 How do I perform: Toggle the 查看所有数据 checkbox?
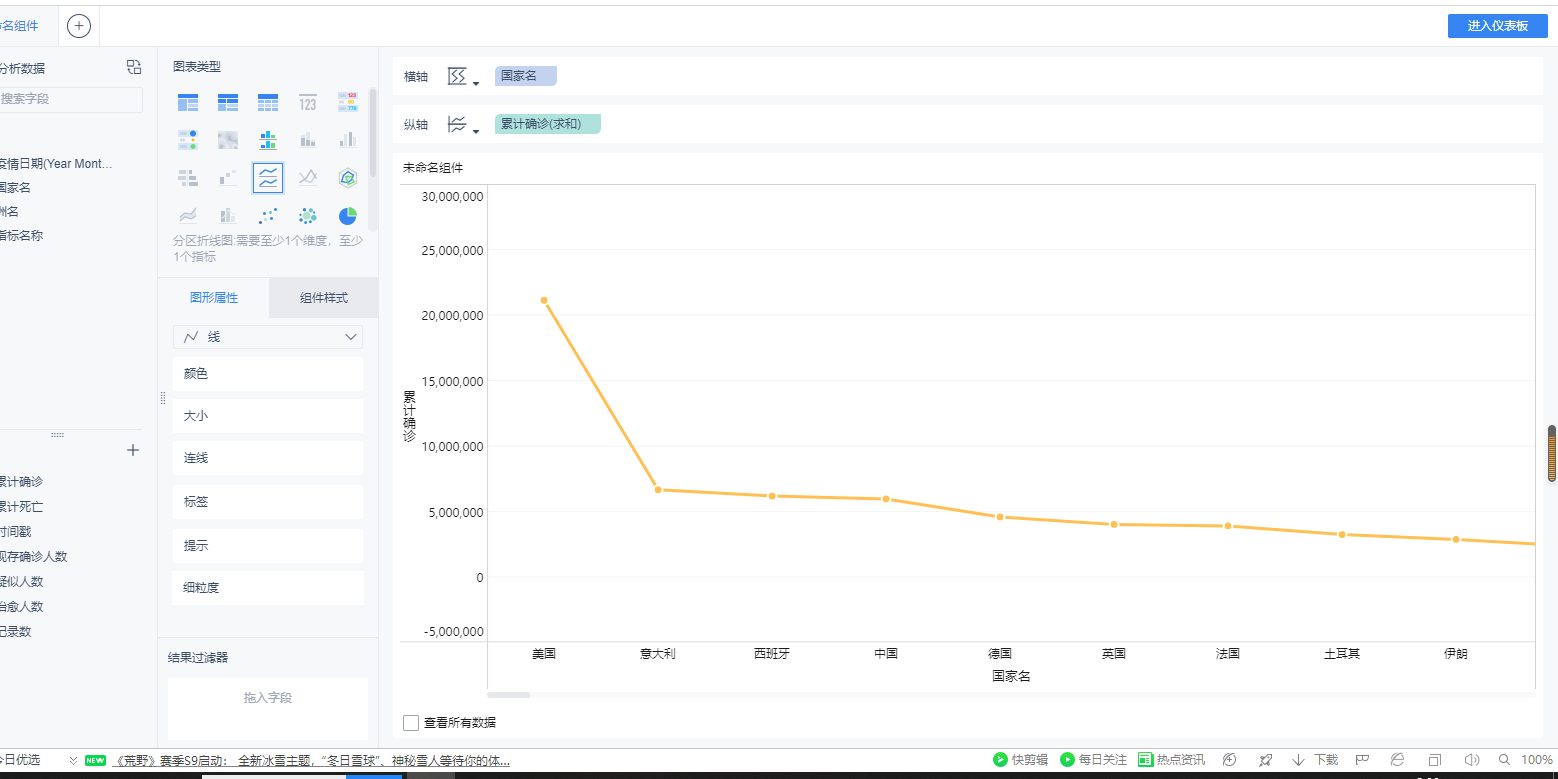(411, 723)
